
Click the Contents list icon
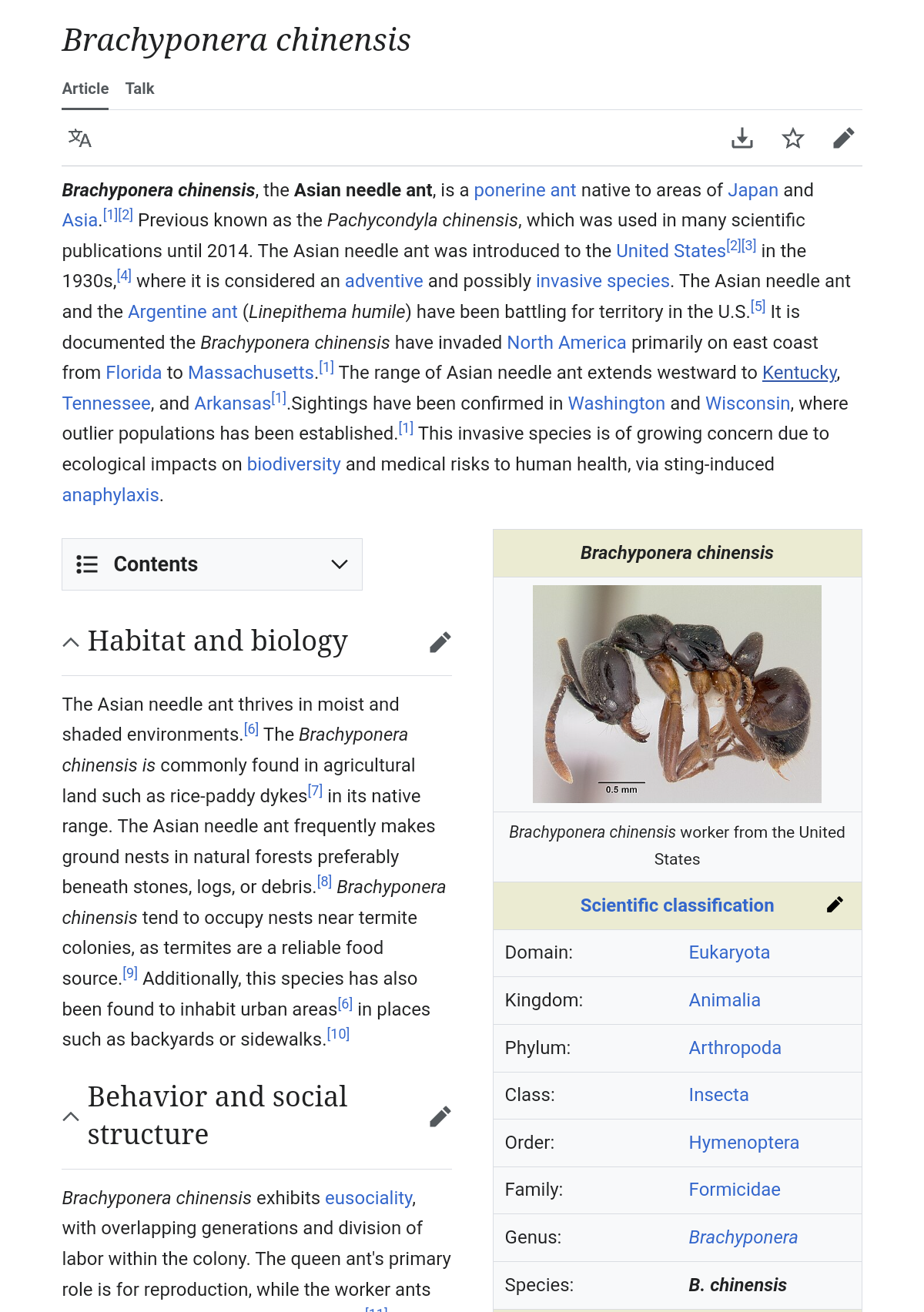tap(87, 564)
